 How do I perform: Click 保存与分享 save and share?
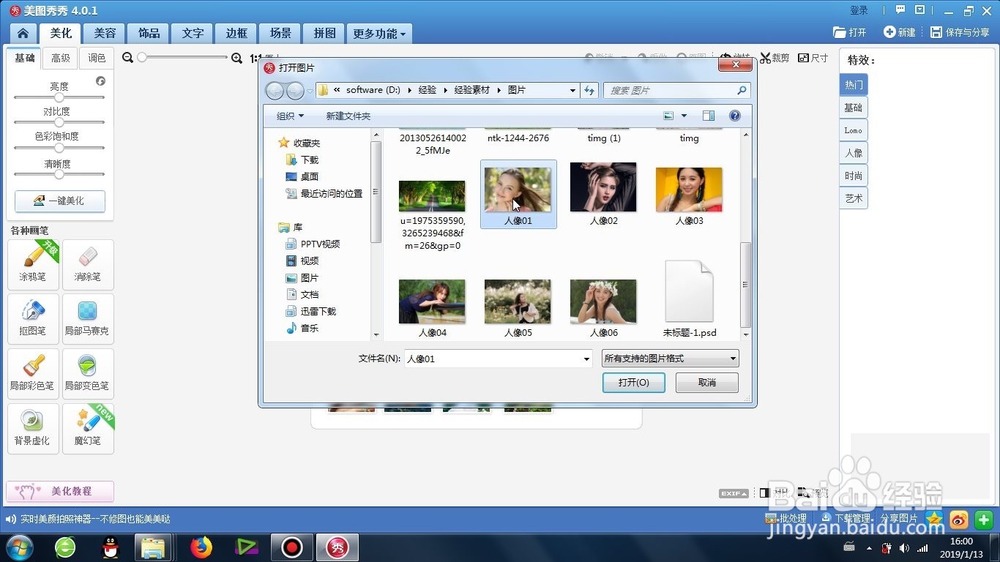coord(960,32)
